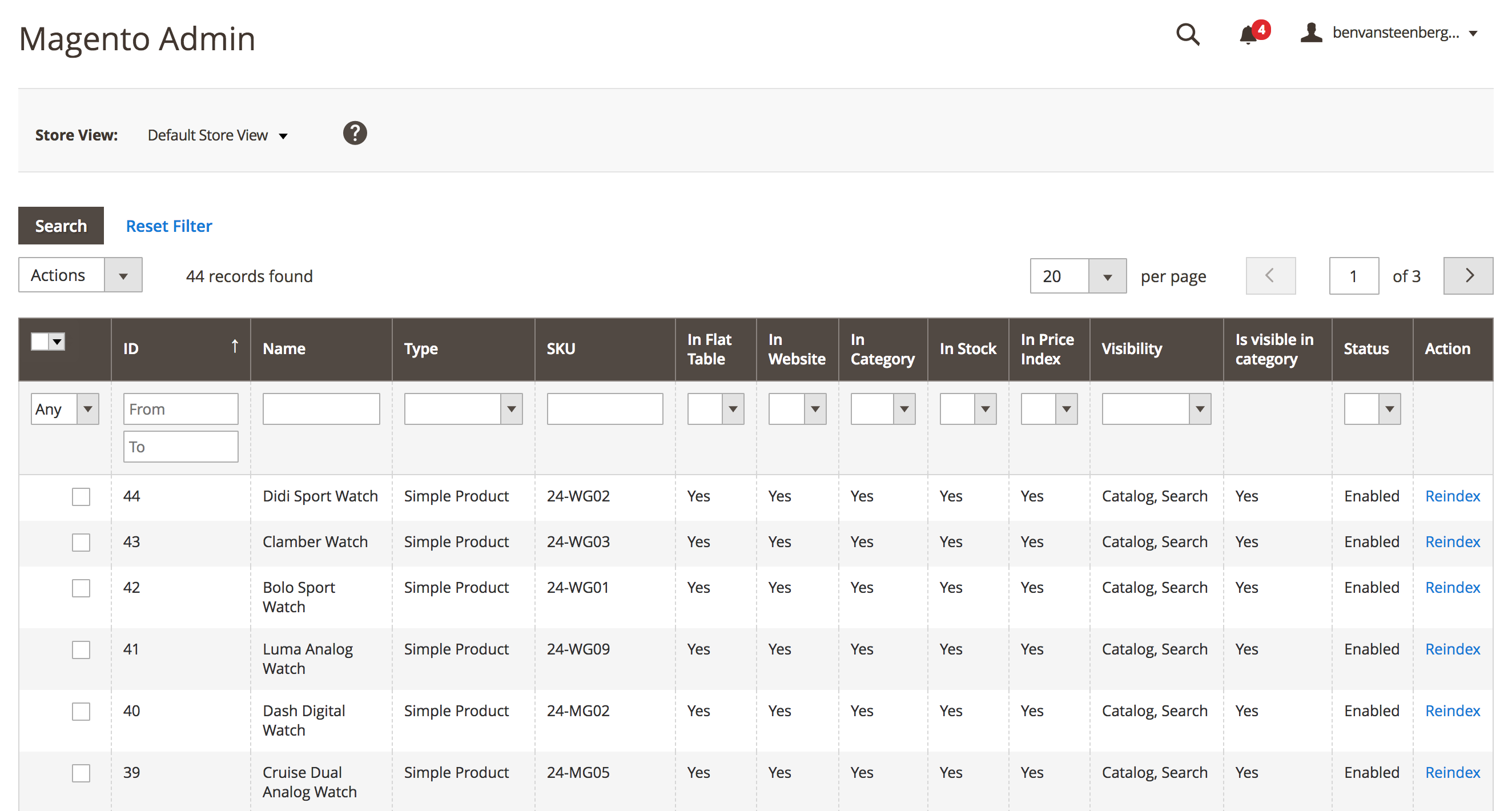Viewport: 1512px width, 811px height.
Task: Click the help question mark icon
Action: tap(355, 133)
